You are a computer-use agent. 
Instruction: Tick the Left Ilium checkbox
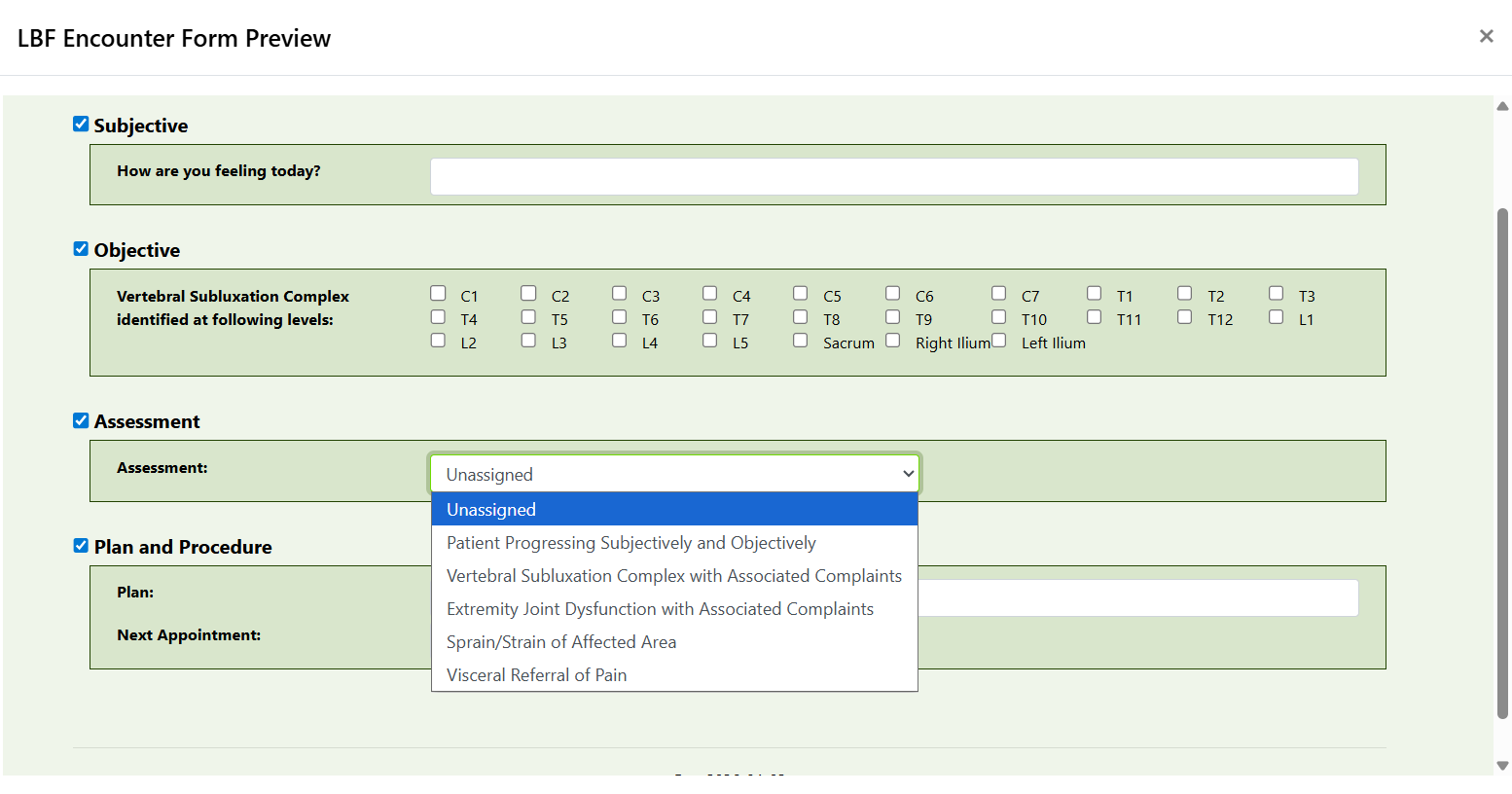coord(998,341)
